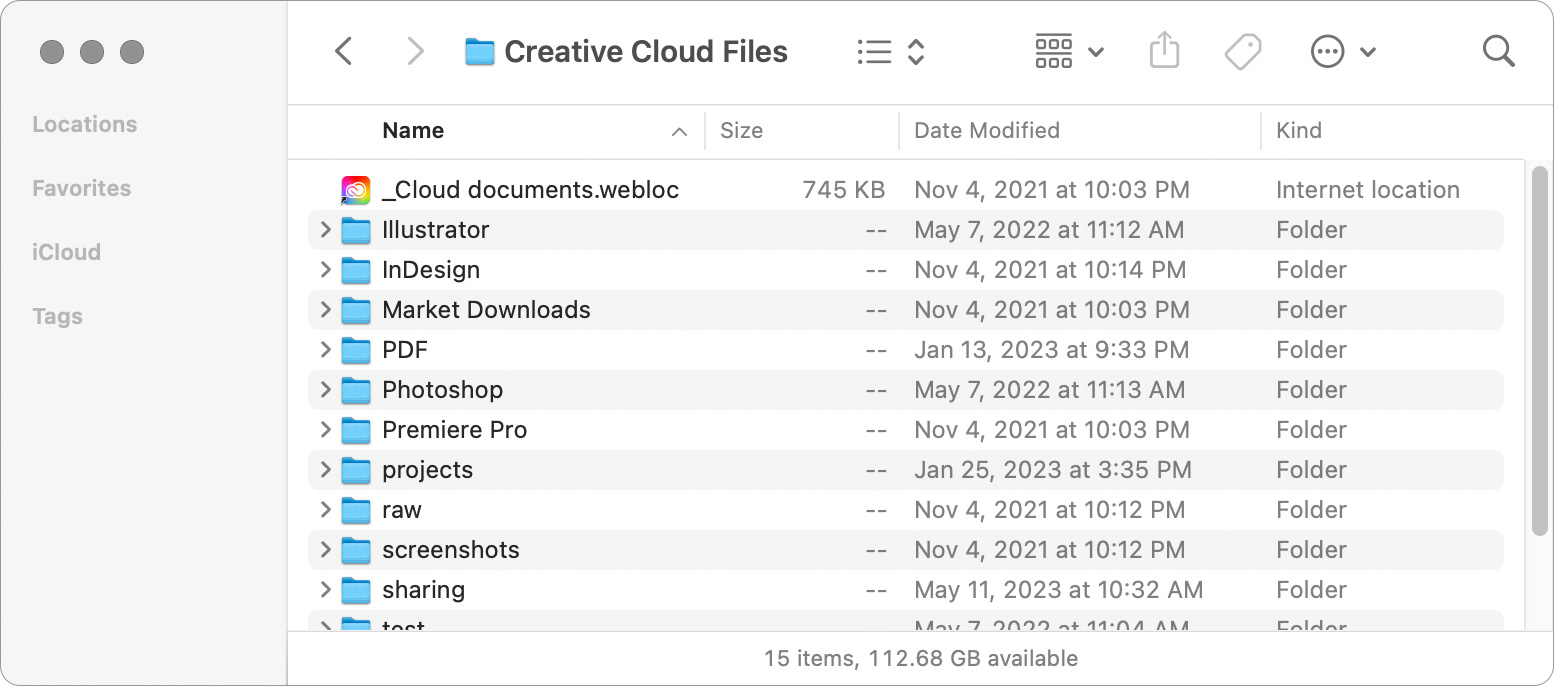1554x686 pixels.
Task: Collapse the Name column sort order
Action: point(678,131)
